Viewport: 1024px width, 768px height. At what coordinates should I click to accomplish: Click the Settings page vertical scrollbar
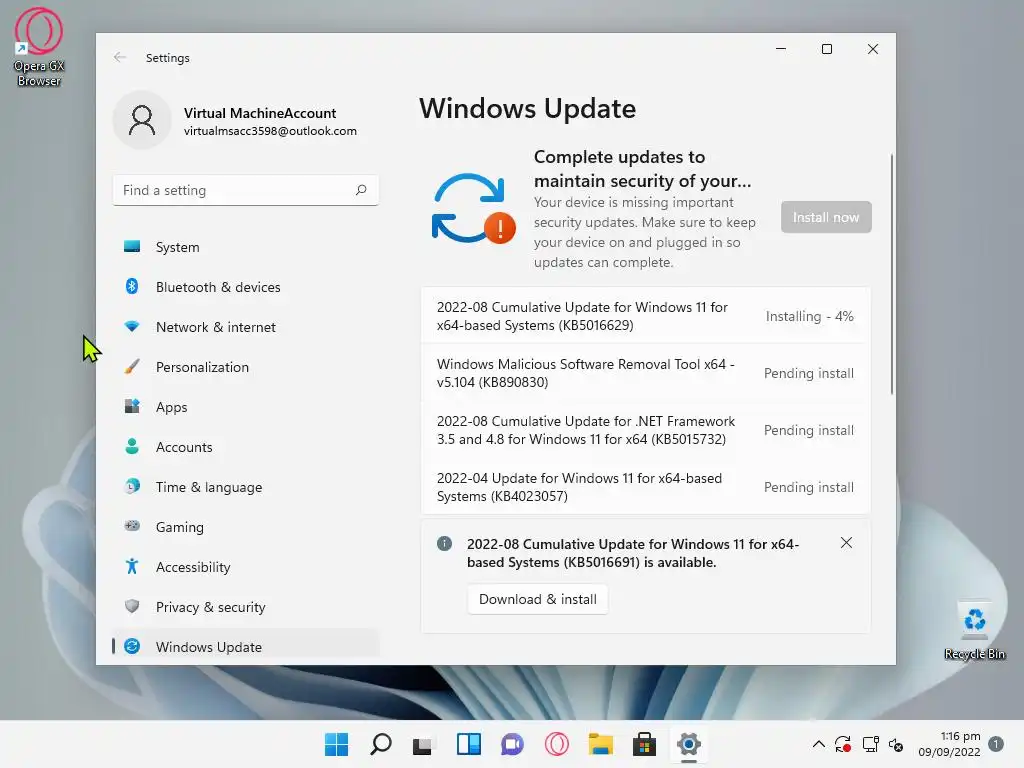891,274
